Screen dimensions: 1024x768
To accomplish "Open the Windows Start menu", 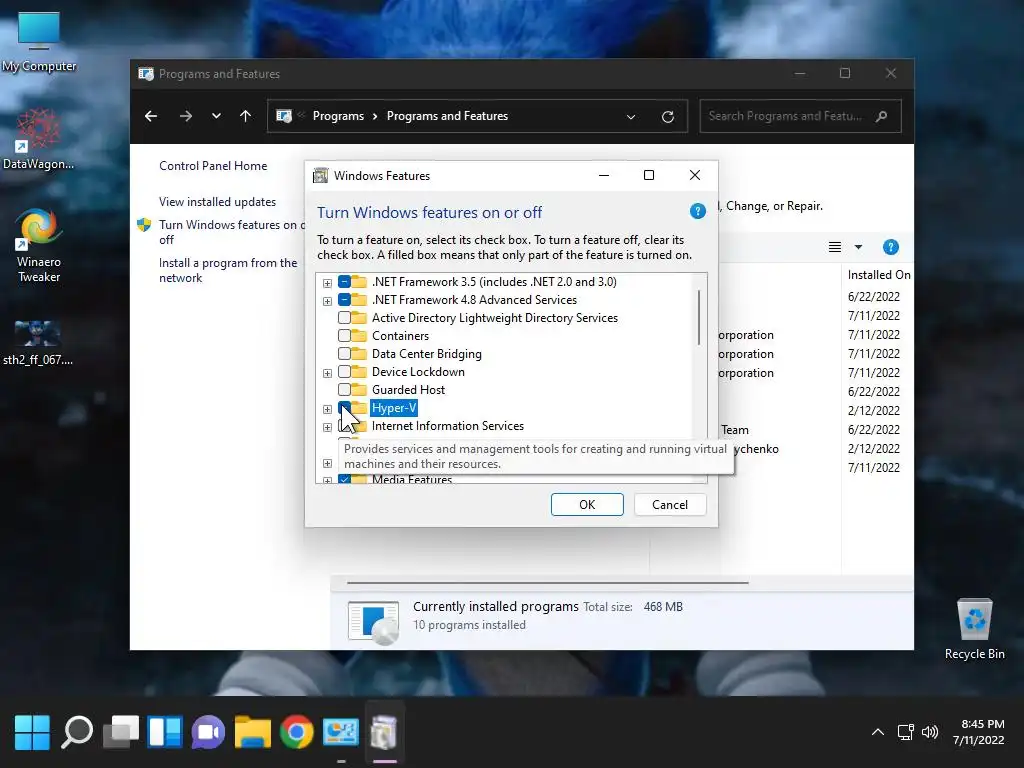I will (x=32, y=732).
